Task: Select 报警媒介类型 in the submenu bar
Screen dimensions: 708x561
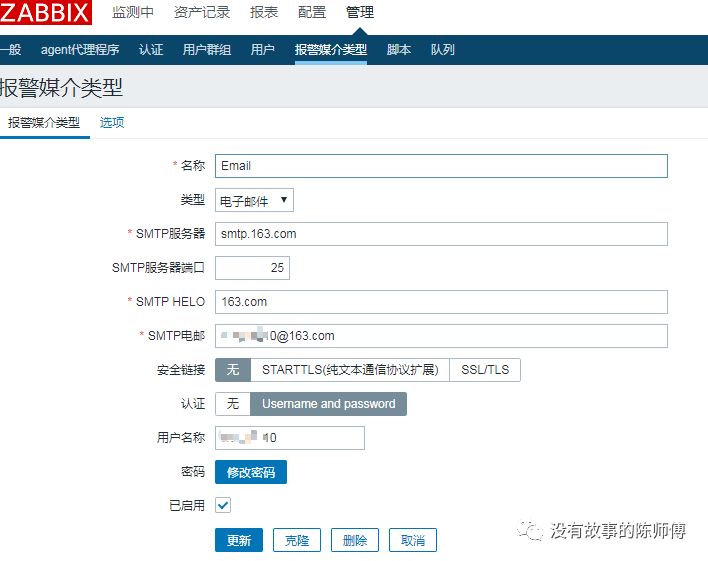Action: (331, 49)
